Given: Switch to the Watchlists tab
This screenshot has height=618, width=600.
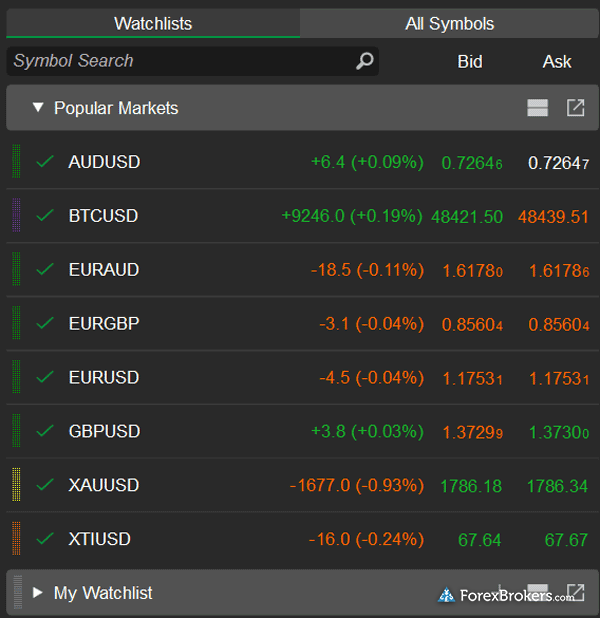Looking at the screenshot, I should coord(152,23).
